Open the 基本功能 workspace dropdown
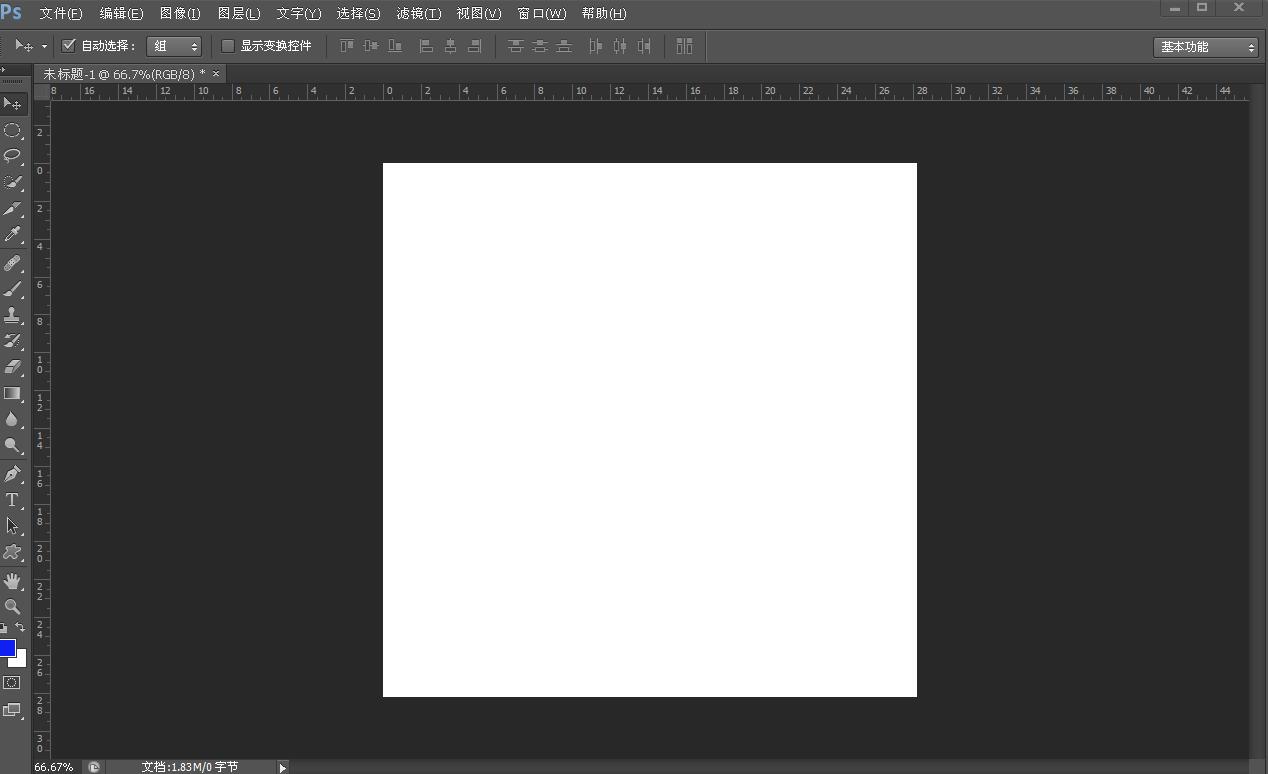 [x=1205, y=47]
